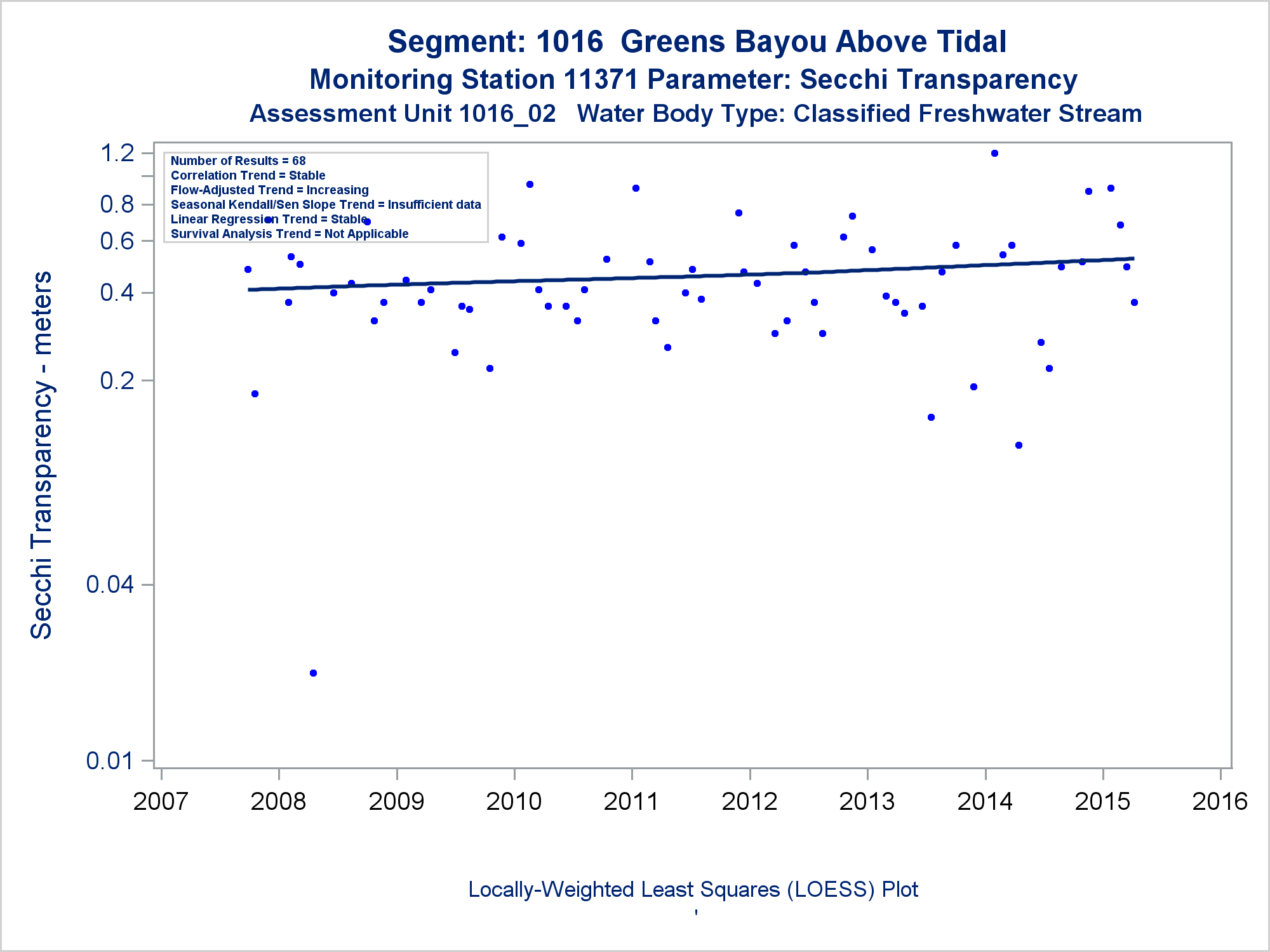Image resolution: width=1270 pixels, height=952 pixels.
Task: Click the Number of Results = 68 text
Action: click(238, 161)
